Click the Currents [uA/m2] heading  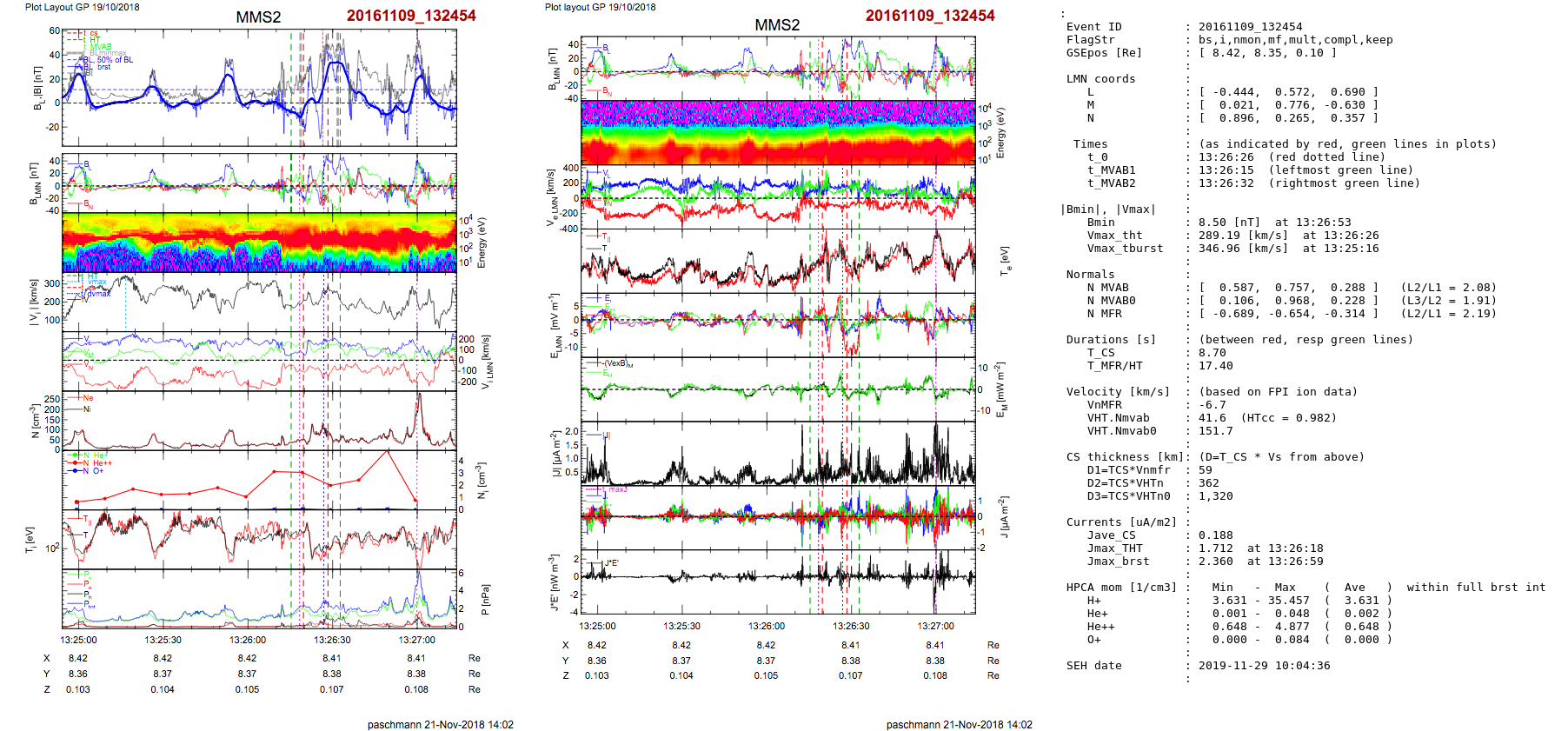coord(1121,522)
